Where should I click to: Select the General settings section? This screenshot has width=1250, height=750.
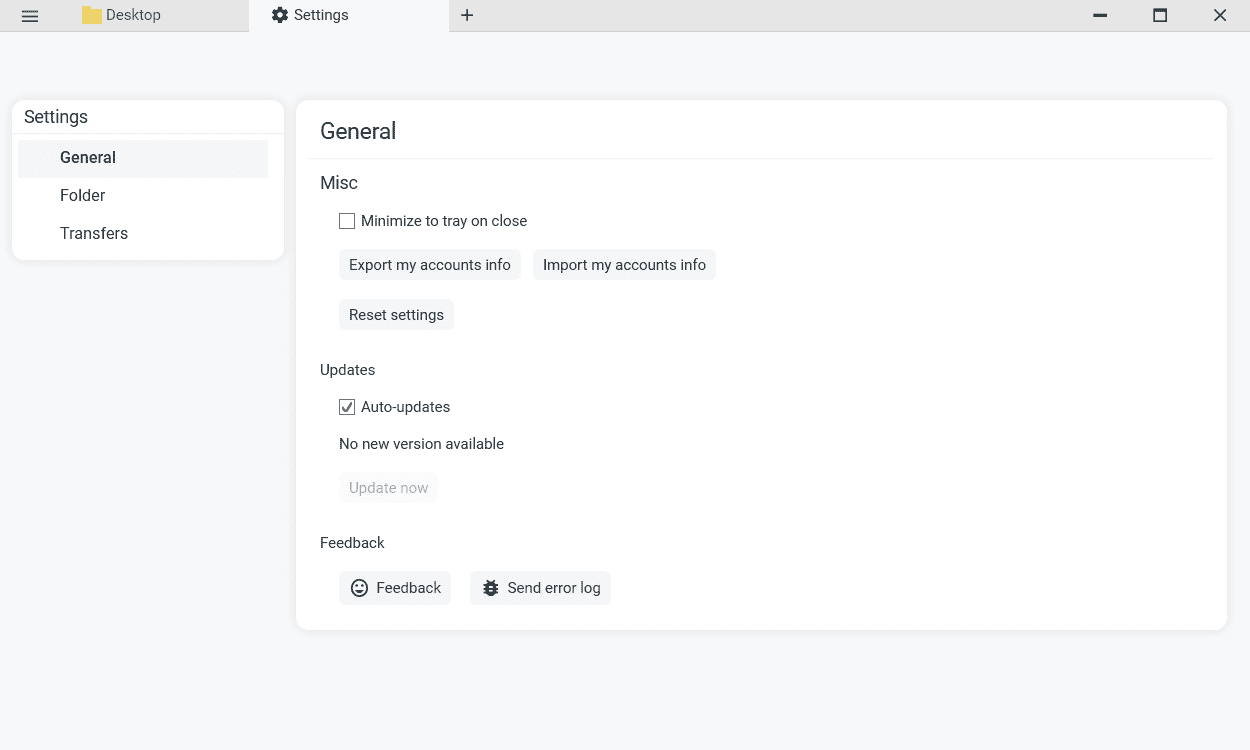(x=88, y=158)
